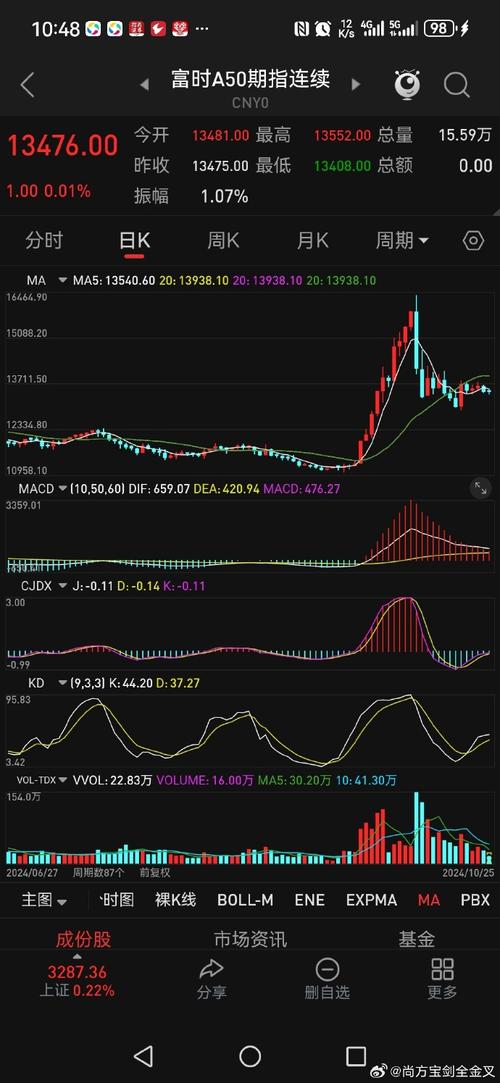Expand the 上证 index bar arrow
This screenshot has width=500, height=1083.
[x=77, y=957]
